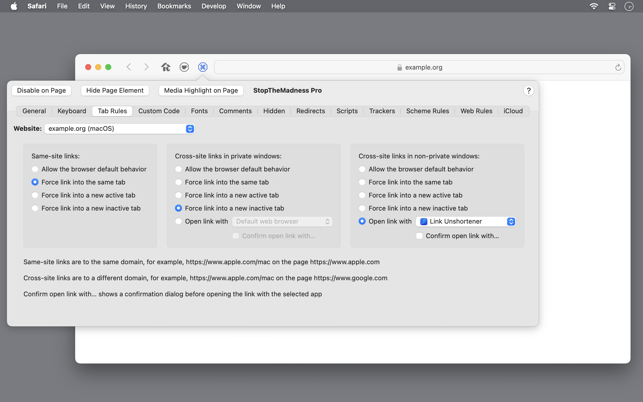
Task: Click the forward navigation arrow
Action: tap(146, 67)
